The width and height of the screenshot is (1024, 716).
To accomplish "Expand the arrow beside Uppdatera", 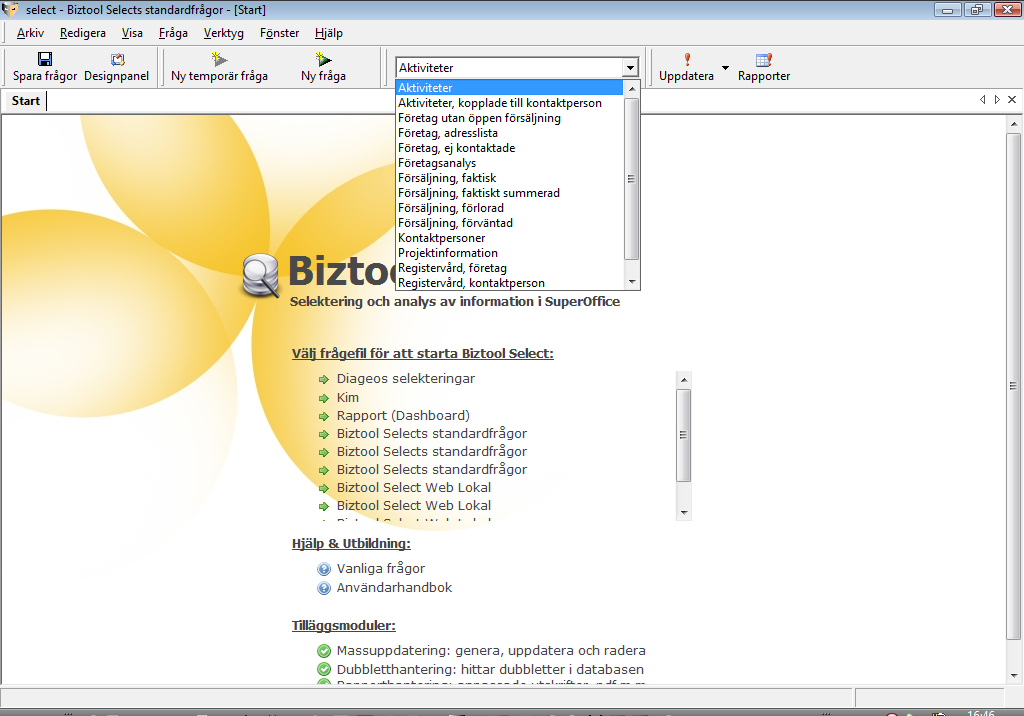I will (x=725, y=67).
